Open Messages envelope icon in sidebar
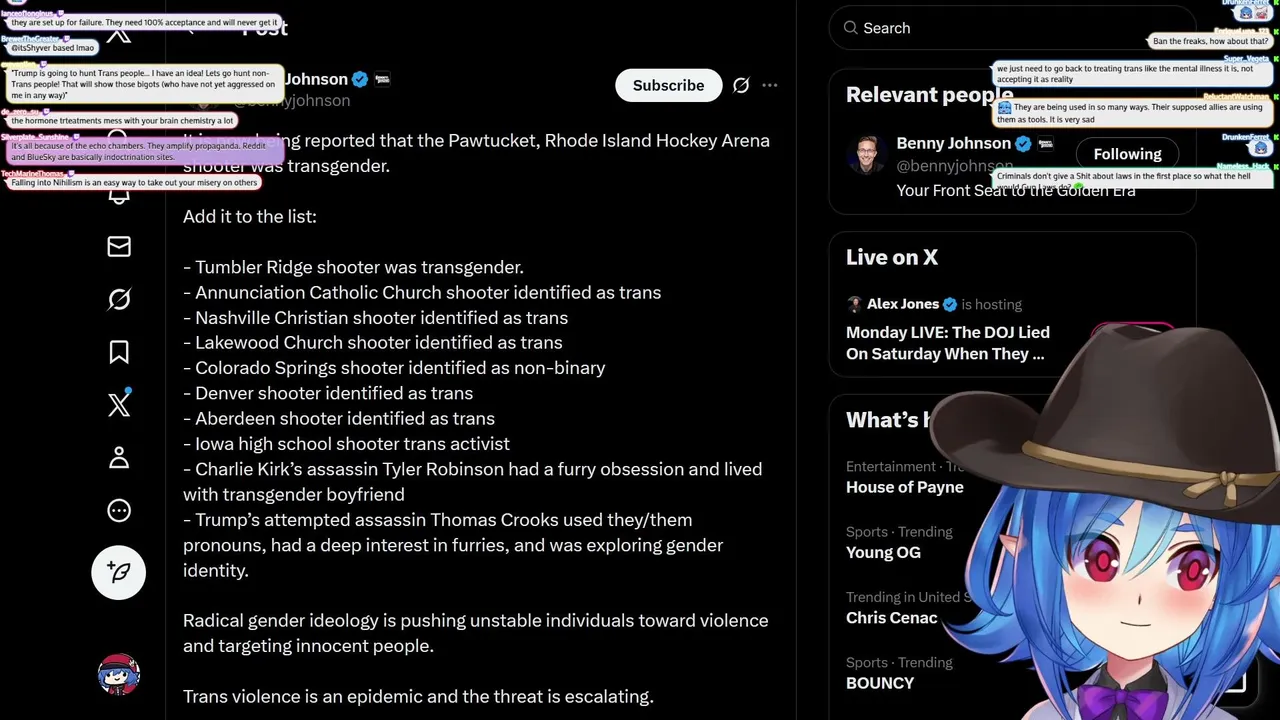Viewport: 1280px width, 720px height. pyautogui.click(x=119, y=246)
